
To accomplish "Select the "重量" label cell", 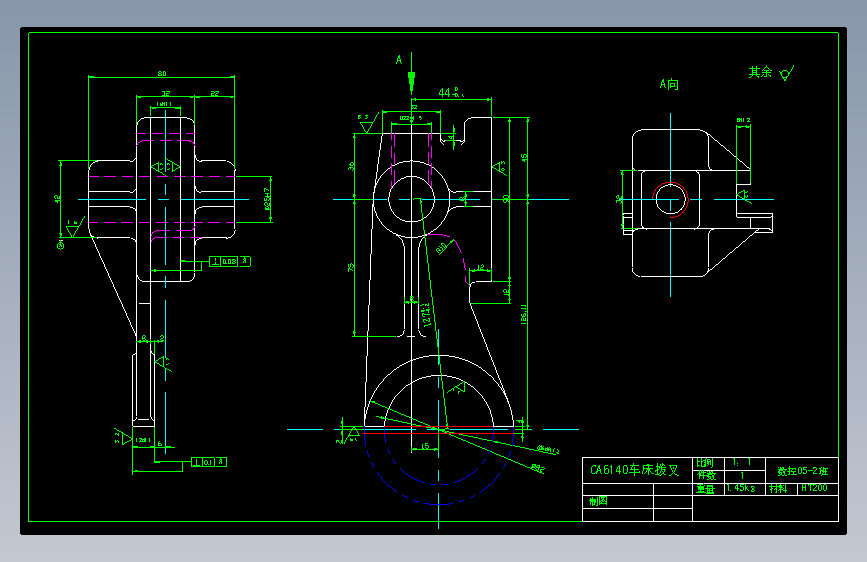I will (x=706, y=489).
